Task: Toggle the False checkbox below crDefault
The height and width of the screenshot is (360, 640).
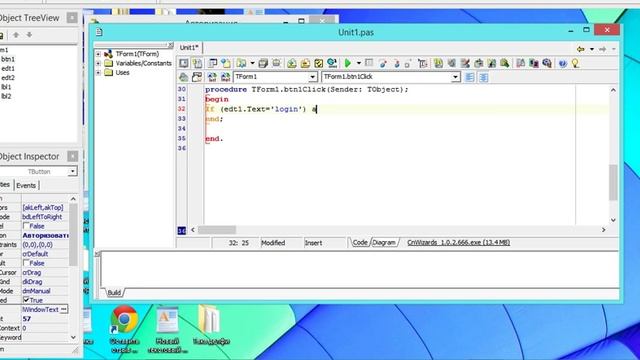Action: 26,263
